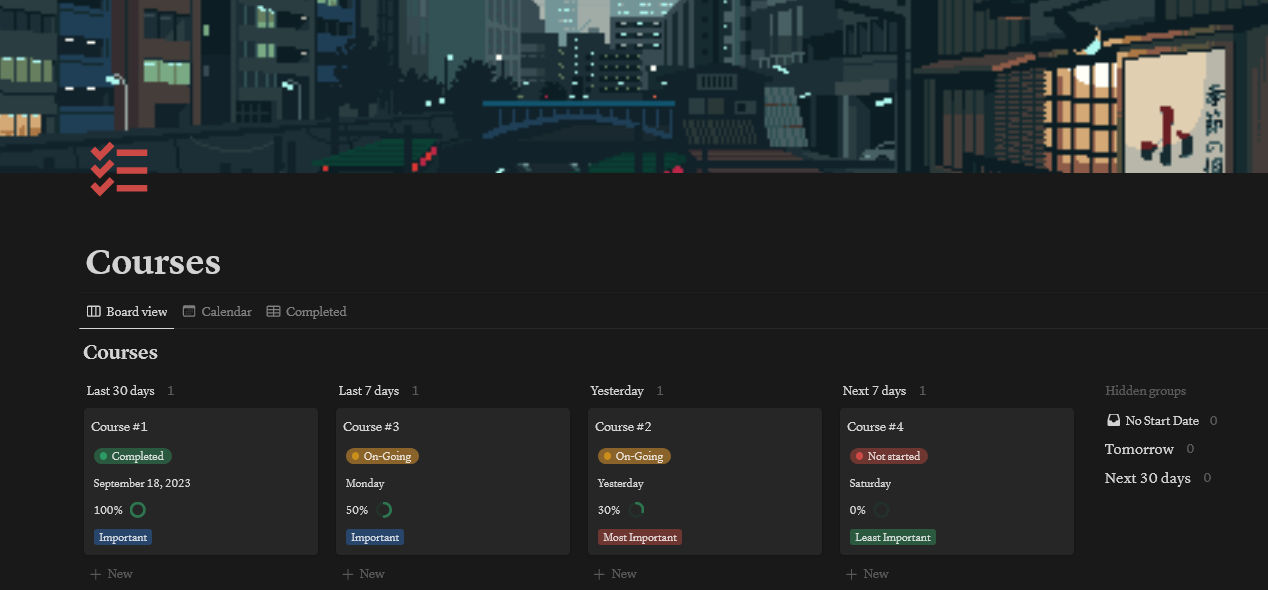Show the Next 30 days hidden group

tap(1158, 478)
